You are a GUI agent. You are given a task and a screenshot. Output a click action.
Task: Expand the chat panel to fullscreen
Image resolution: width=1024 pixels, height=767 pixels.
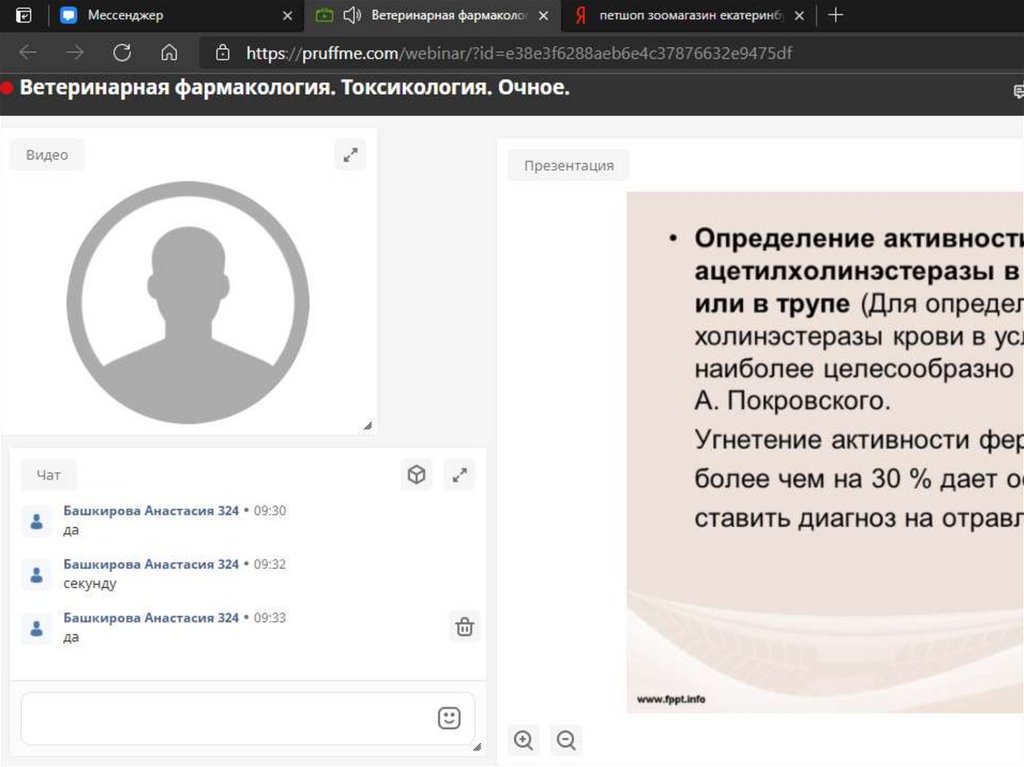(x=460, y=476)
